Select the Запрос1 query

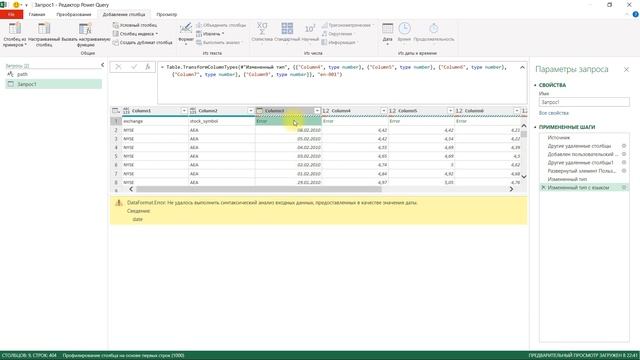[x=53, y=84]
